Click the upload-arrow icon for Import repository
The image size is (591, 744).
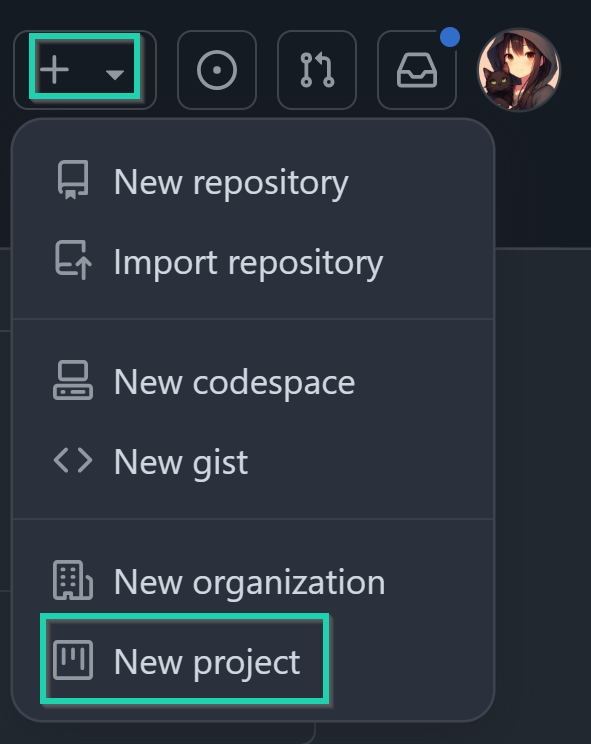click(x=73, y=260)
